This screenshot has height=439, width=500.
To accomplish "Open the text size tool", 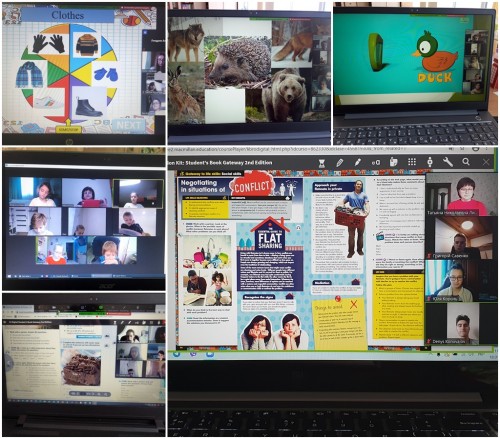I will tap(376, 162).
